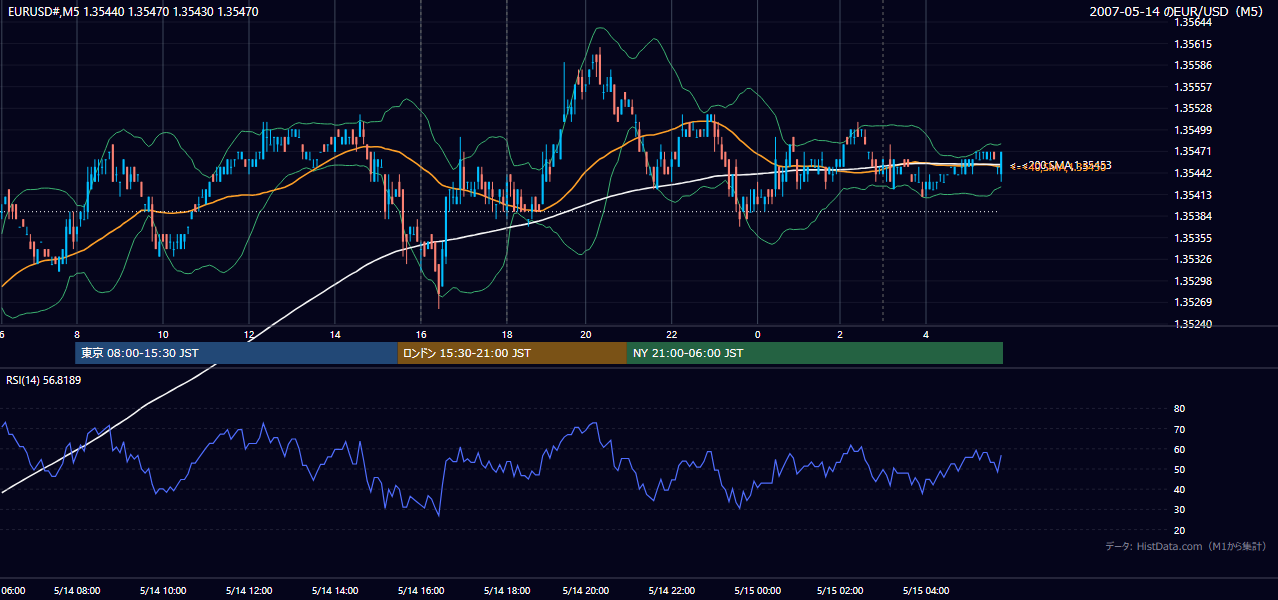Click price axis label 1.35586
The height and width of the screenshot is (600, 1278).
tap(1194, 65)
